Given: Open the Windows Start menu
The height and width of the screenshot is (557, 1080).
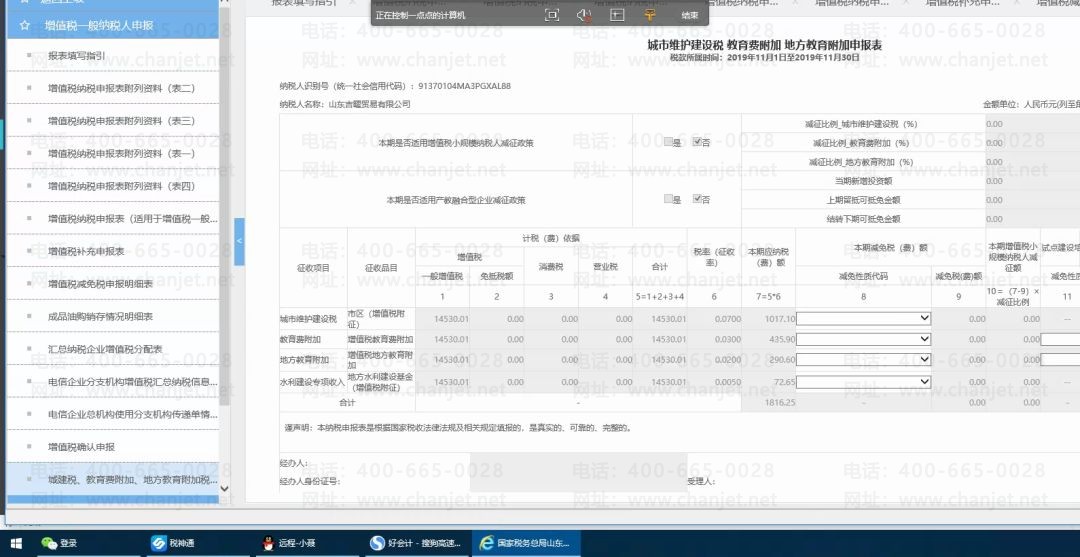Looking at the screenshot, I should click(15, 544).
